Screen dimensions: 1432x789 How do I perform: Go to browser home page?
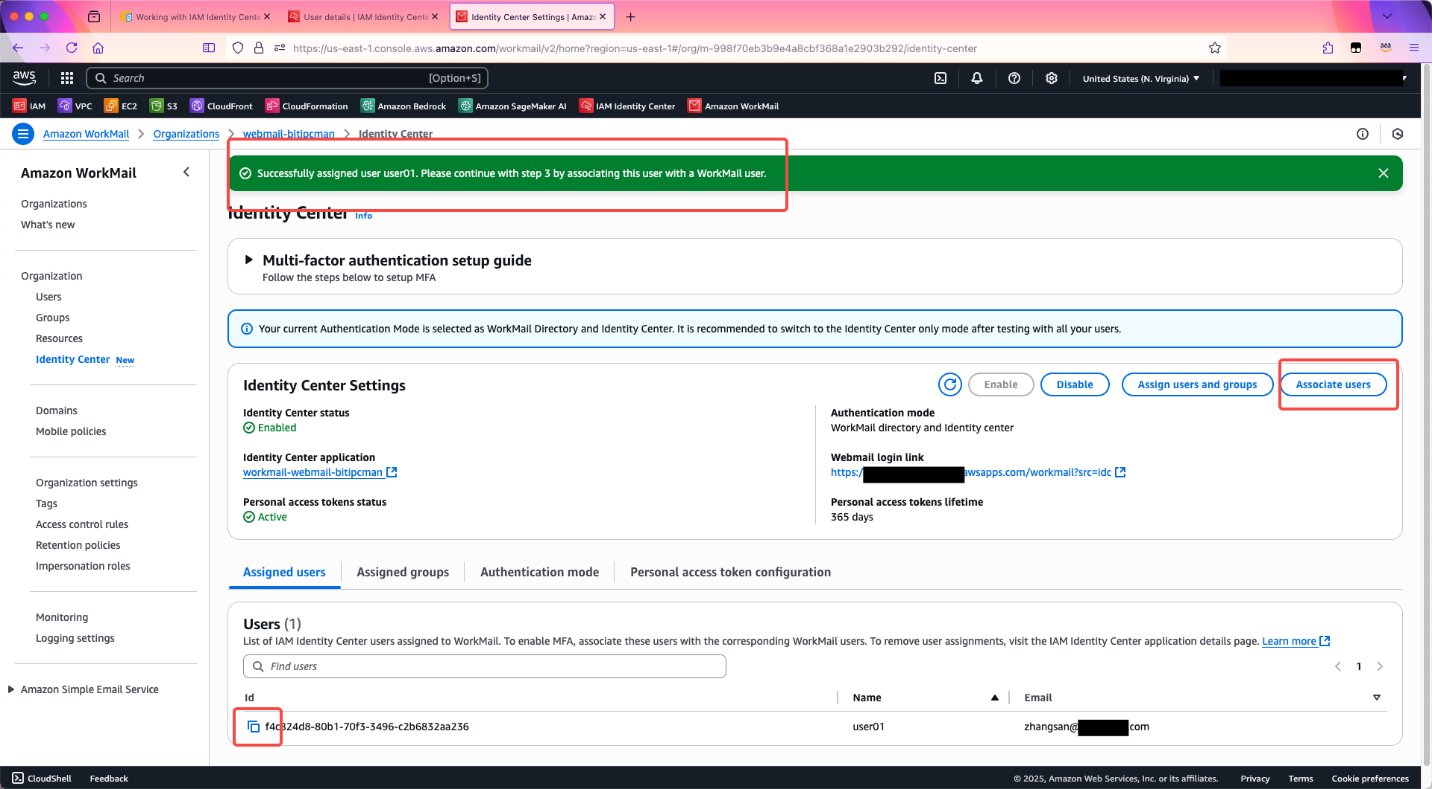coord(98,47)
